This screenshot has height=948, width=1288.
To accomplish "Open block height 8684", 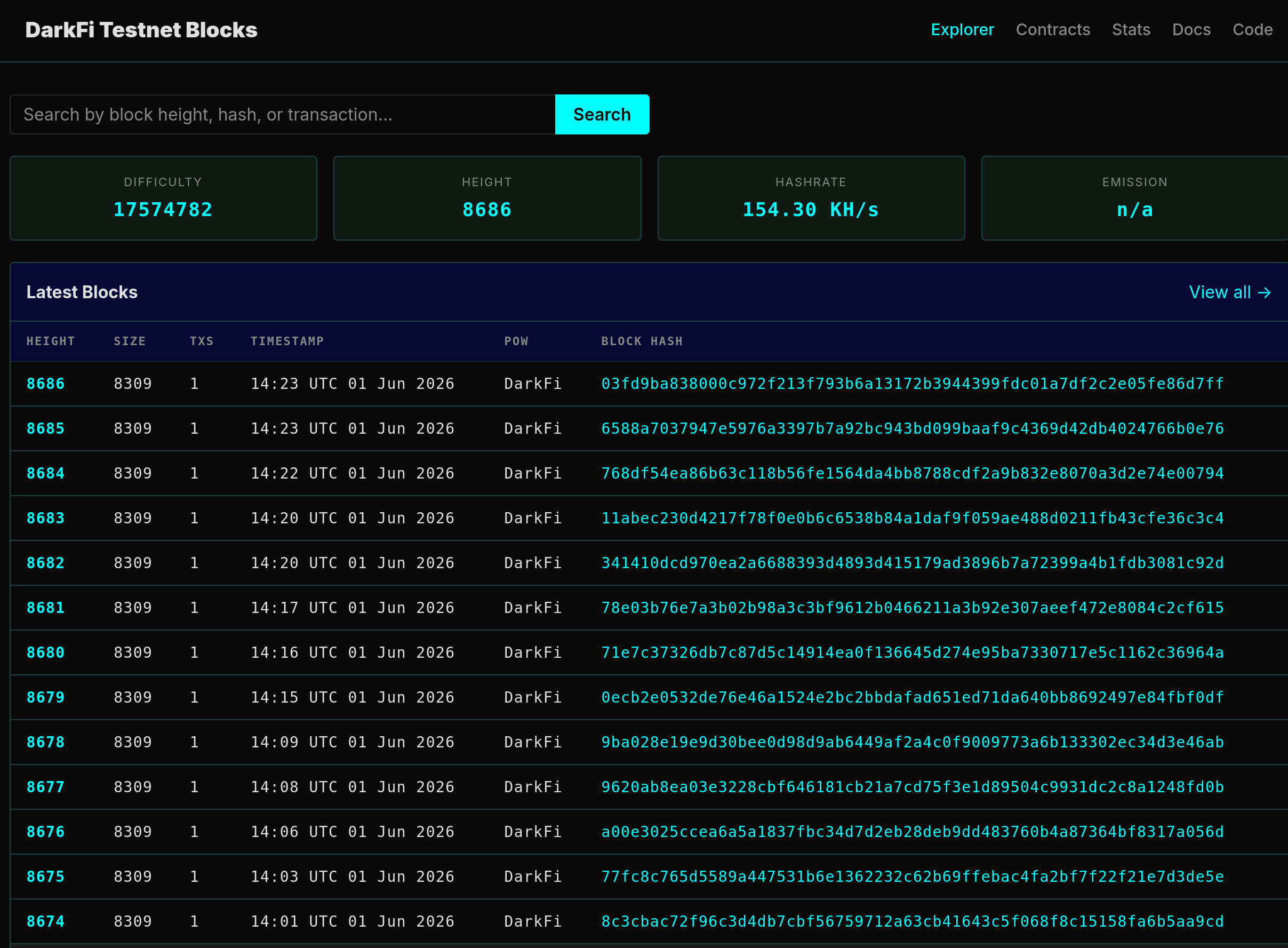I will point(45,473).
